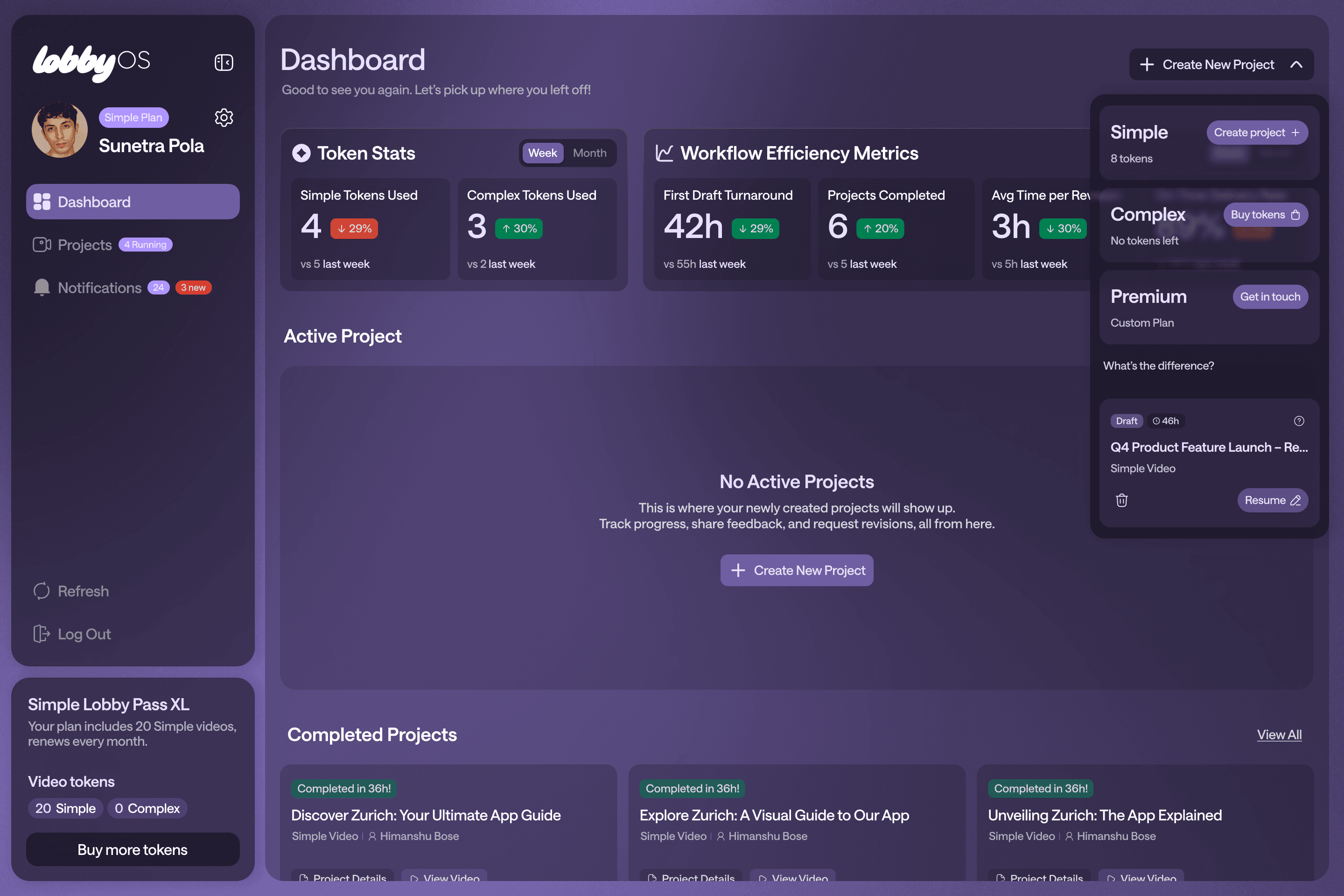Click the Log Out icon
This screenshot has height=896, width=1344.
click(42, 634)
